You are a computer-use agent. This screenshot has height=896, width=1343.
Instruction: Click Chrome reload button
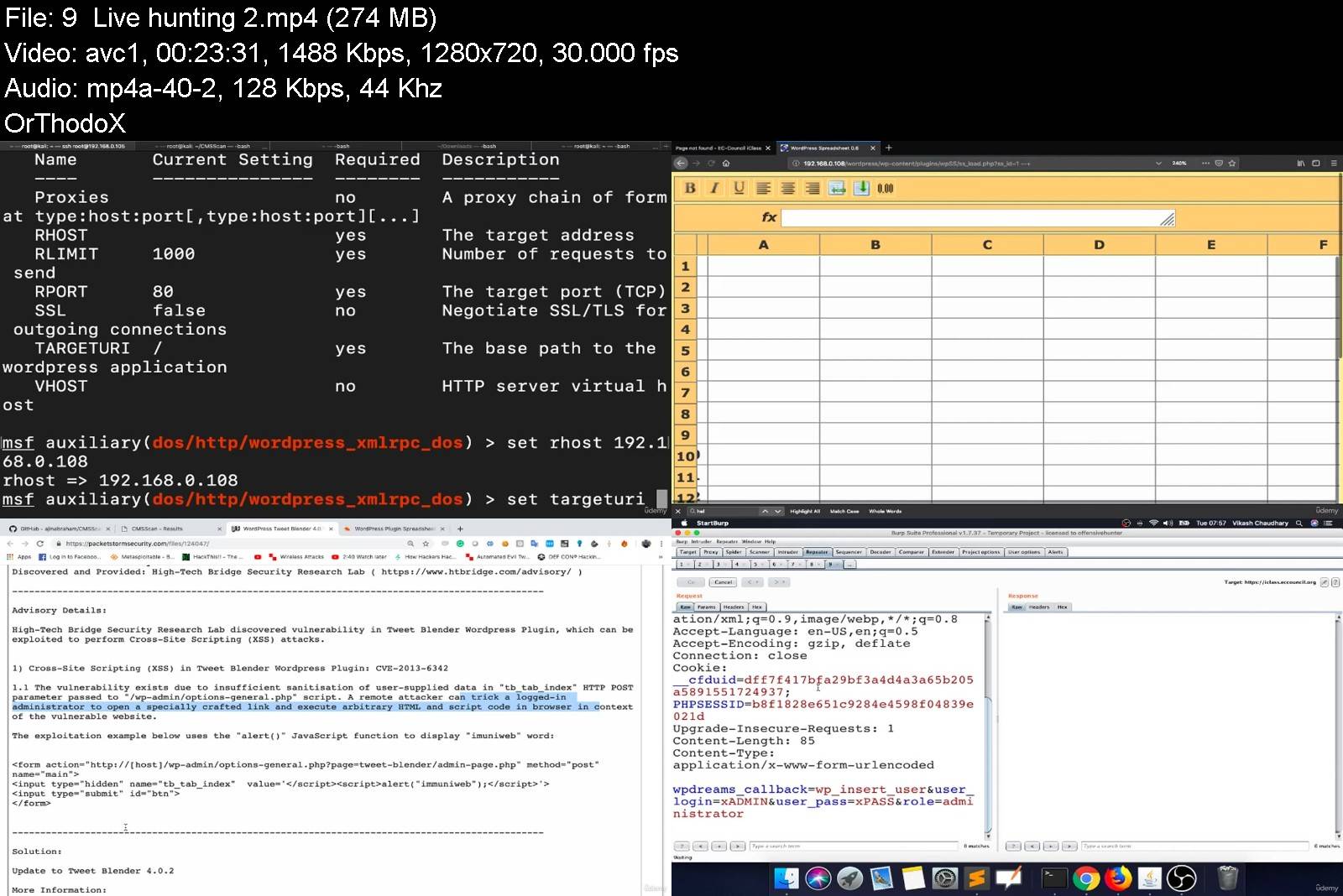click(39, 544)
